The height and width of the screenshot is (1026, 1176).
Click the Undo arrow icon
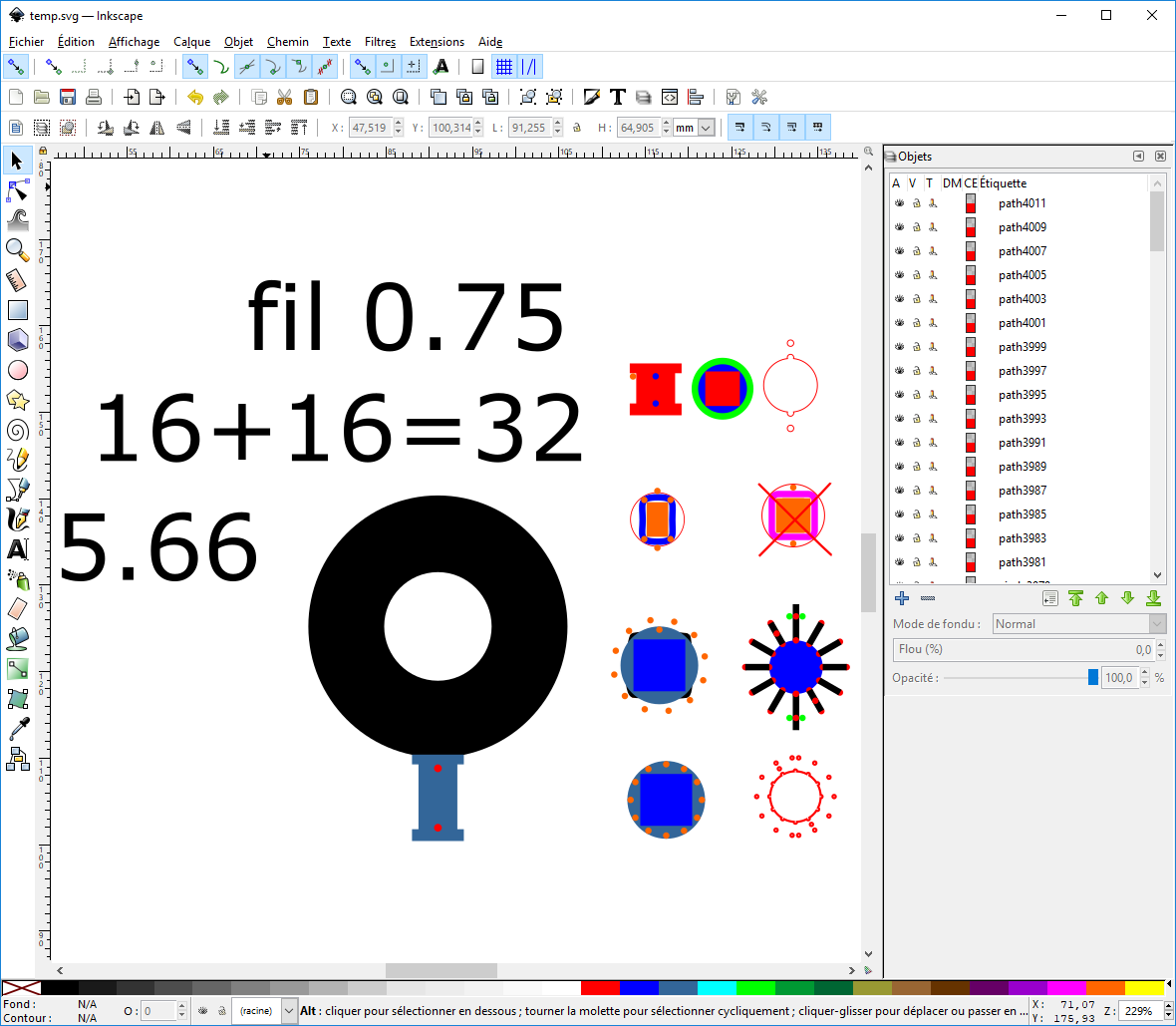[194, 97]
